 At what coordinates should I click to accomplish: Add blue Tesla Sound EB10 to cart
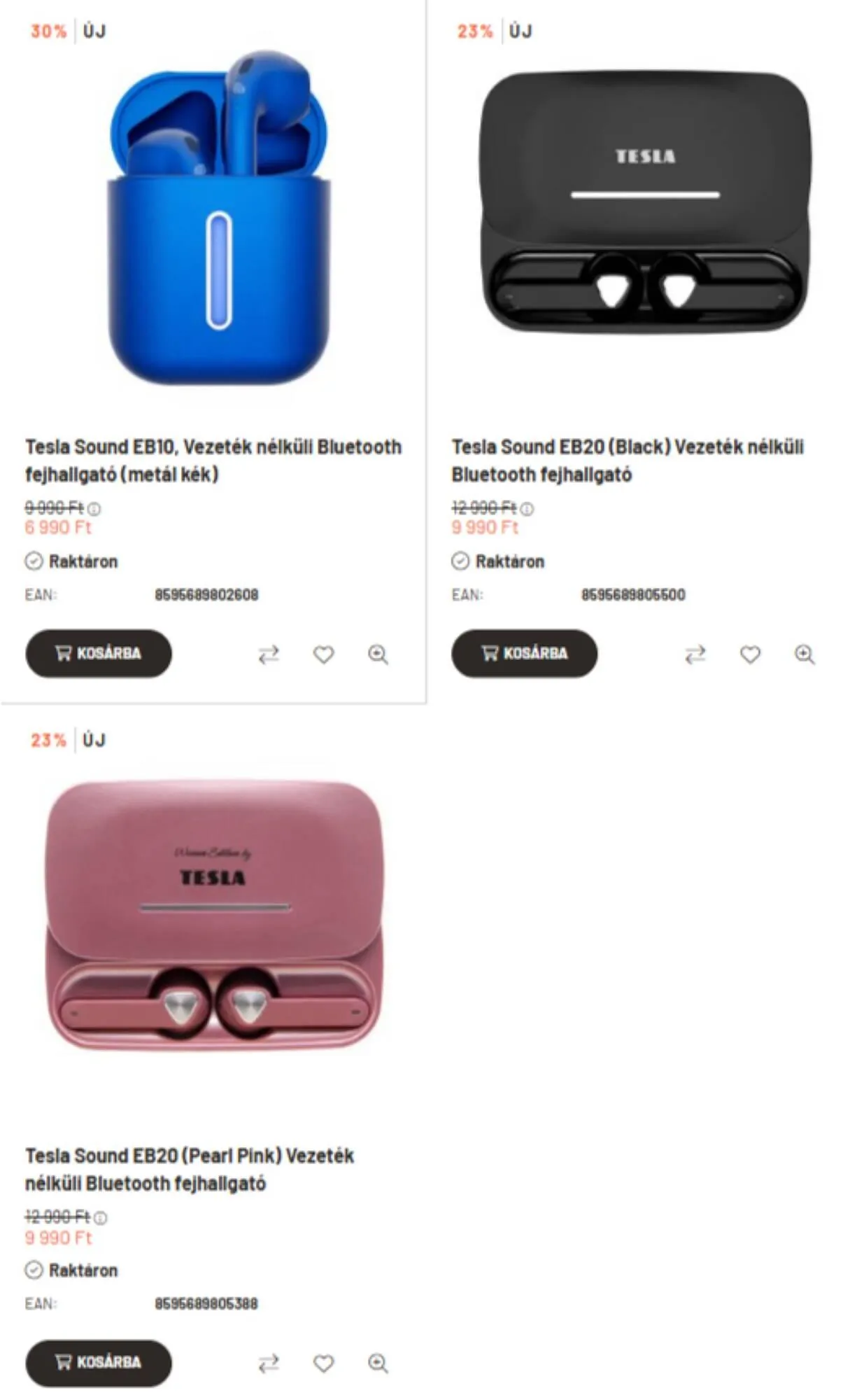pyautogui.click(x=99, y=653)
